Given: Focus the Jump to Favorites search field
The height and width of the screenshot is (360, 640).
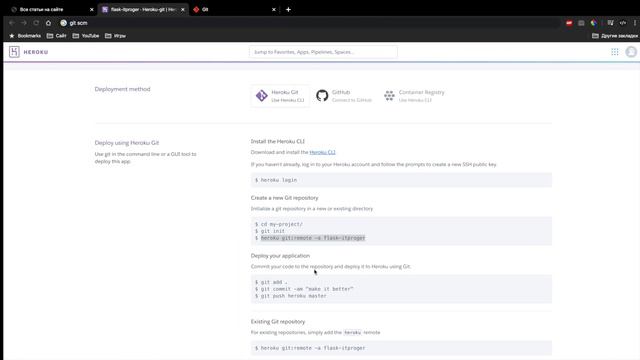Looking at the screenshot, I should (323, 52).
